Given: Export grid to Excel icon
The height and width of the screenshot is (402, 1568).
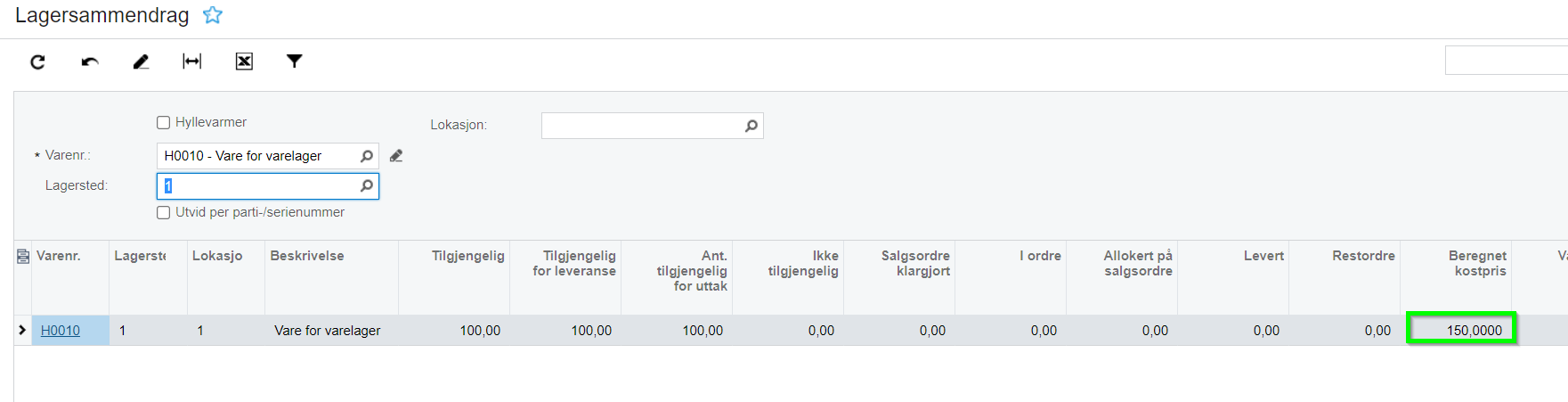Looking at the screenshot, I should coord(244,61).
